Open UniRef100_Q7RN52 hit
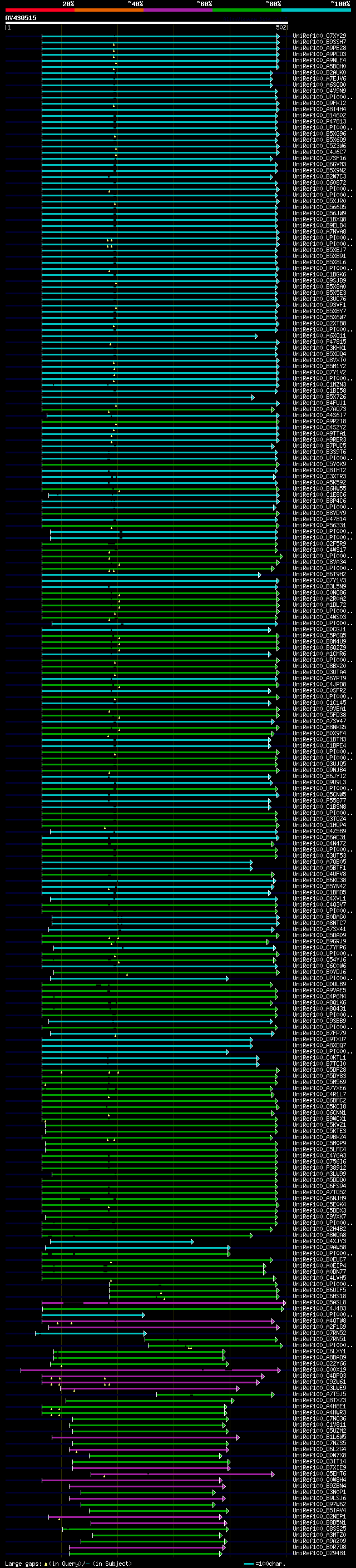356x1568 pixels. (x=319, y=1333)
